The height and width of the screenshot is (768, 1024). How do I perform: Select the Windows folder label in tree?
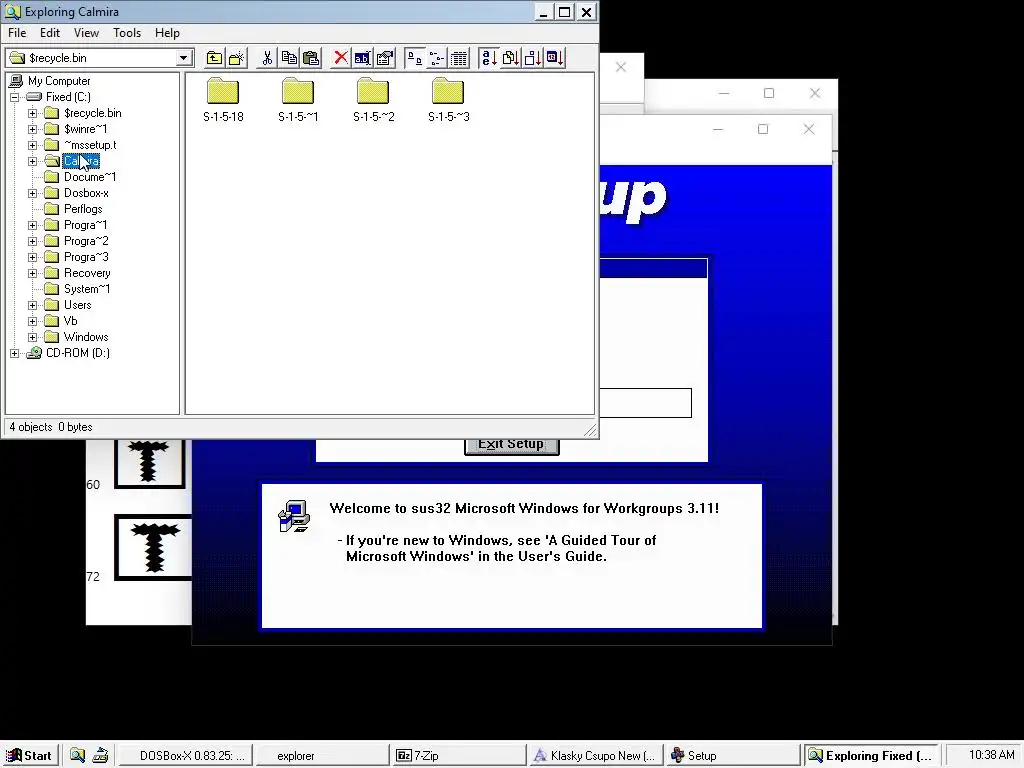pos(86,337)
